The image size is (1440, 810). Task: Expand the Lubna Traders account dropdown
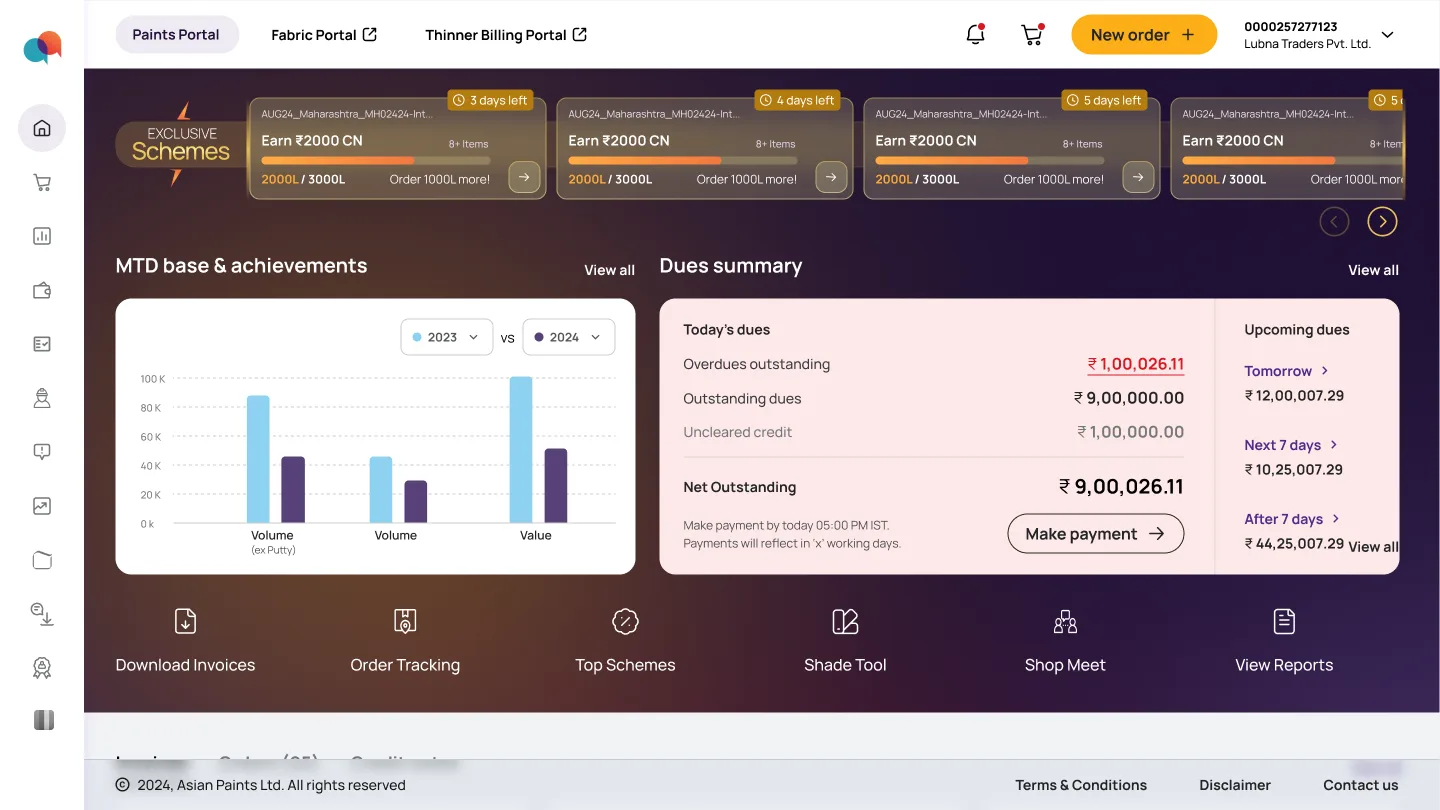coord(1387,35)
